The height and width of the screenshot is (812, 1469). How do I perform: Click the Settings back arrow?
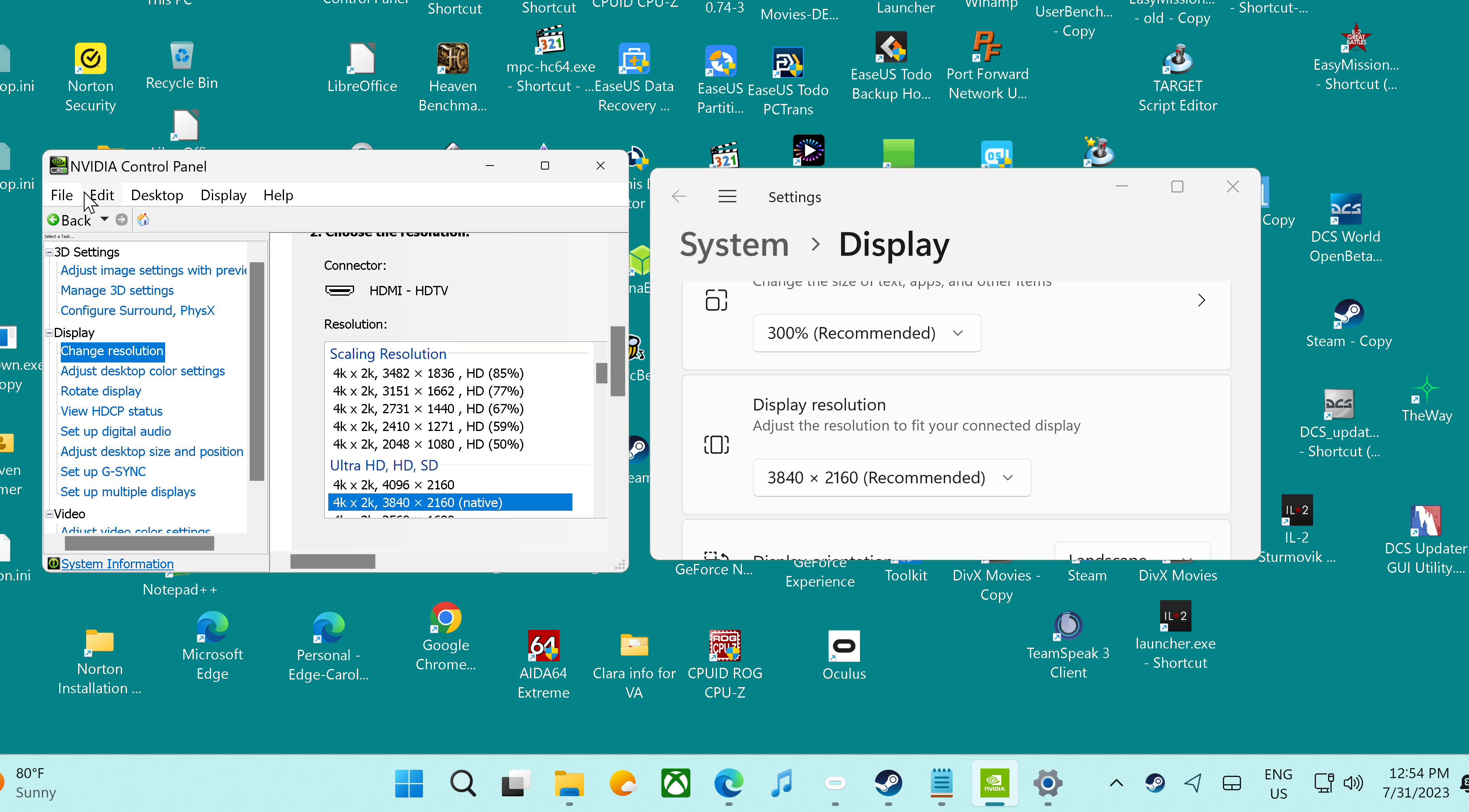pos(679,197)
